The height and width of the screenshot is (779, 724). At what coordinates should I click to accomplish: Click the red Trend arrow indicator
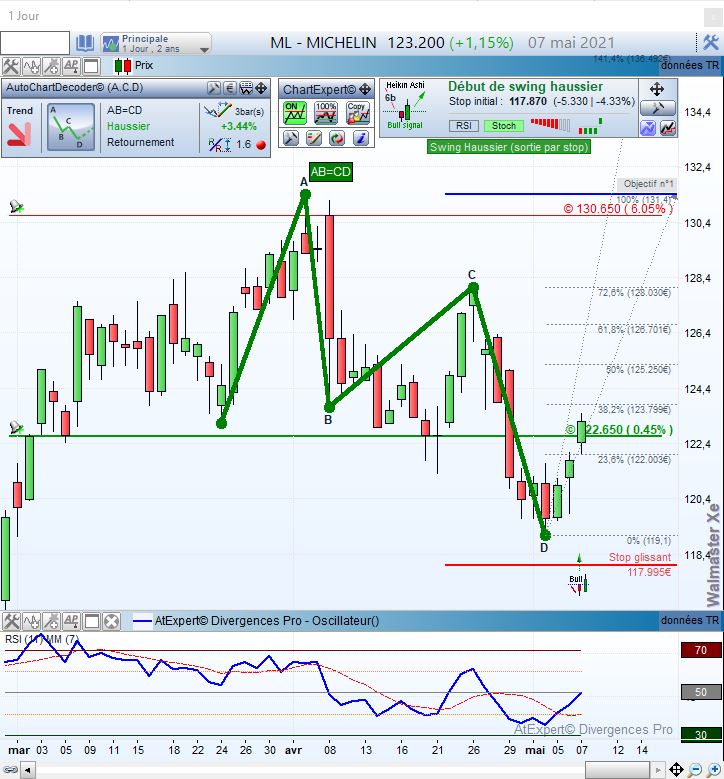click(19, 134)
